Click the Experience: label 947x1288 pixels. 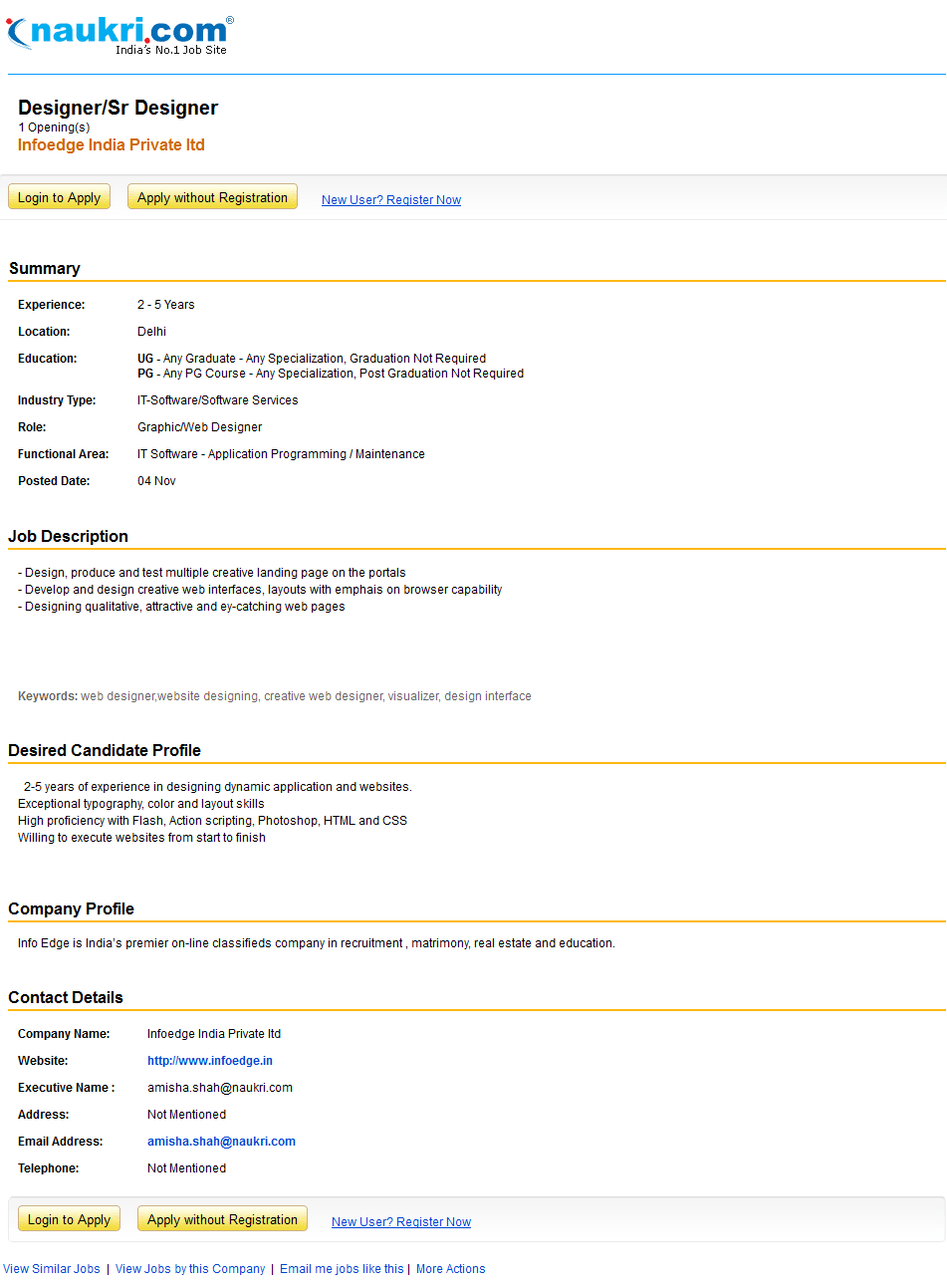point(52,305)
